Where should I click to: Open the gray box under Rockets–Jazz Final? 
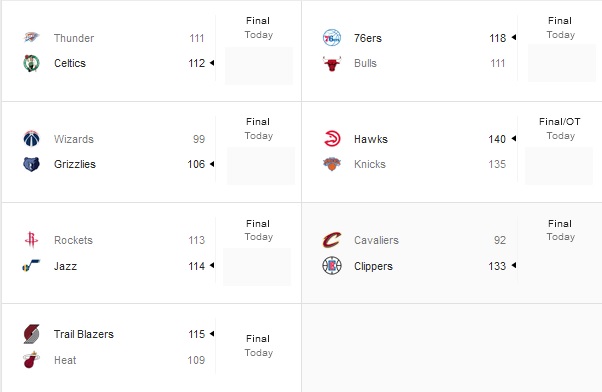pyautogui.click(x=257, y=267)
